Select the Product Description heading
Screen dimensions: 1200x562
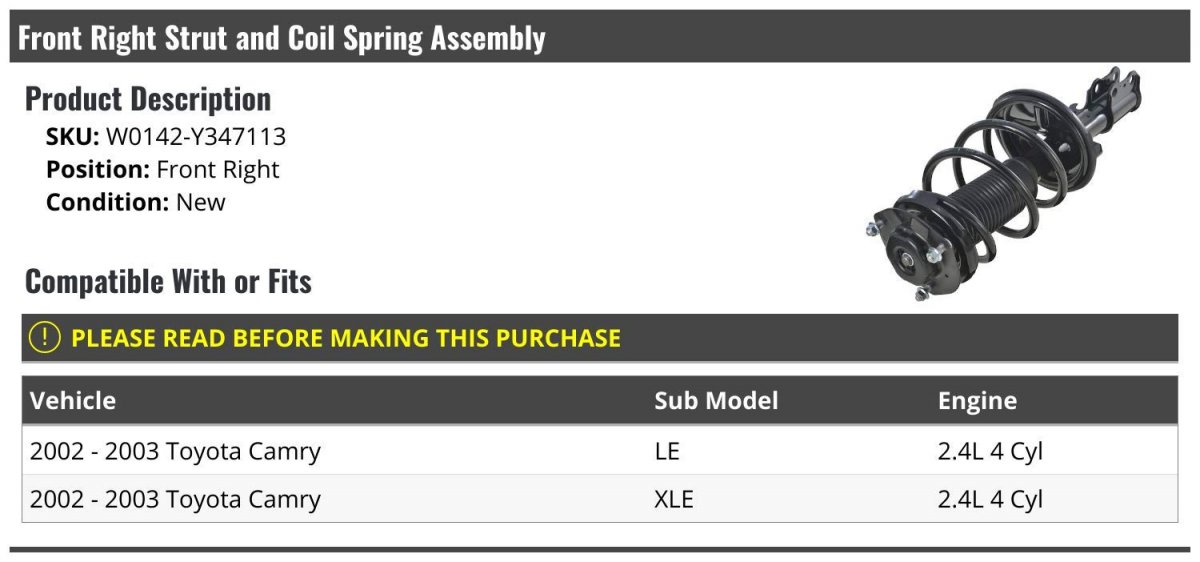tap(148, 99)
